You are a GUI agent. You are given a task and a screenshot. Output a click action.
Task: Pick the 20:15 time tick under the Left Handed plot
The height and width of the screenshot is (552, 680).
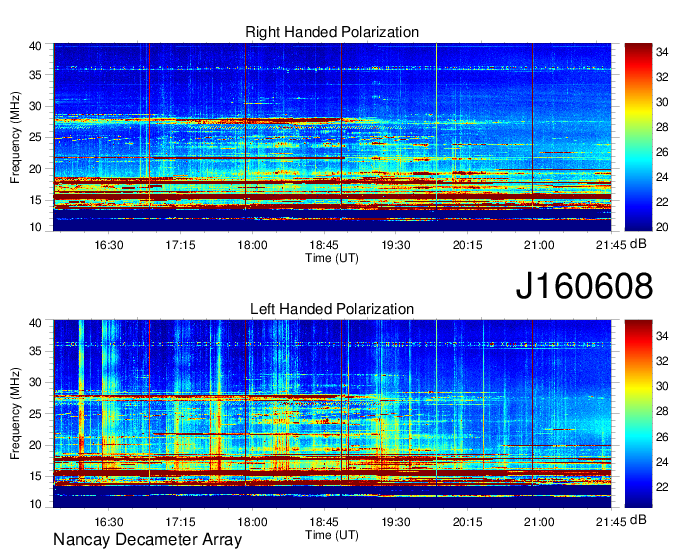pyautogui.click(x=468, y=522)
